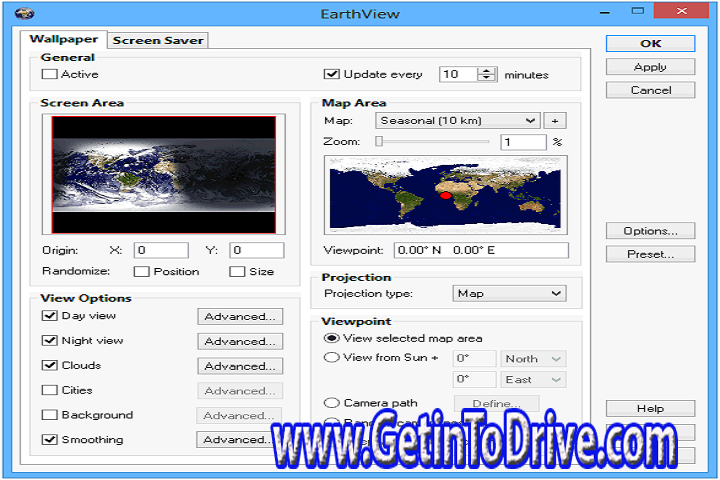Open the North direction dropdown
Screen dimensions: 720x480
pos(533,359)
